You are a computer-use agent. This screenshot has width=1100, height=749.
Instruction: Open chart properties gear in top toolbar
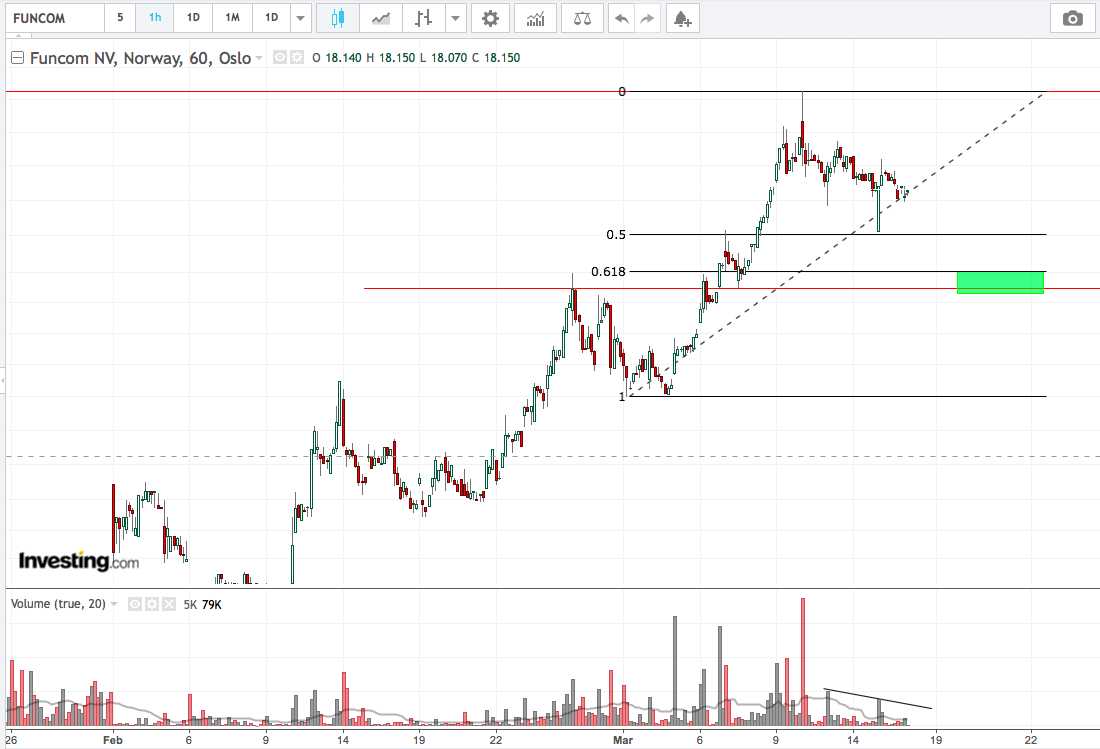(490, 18)
